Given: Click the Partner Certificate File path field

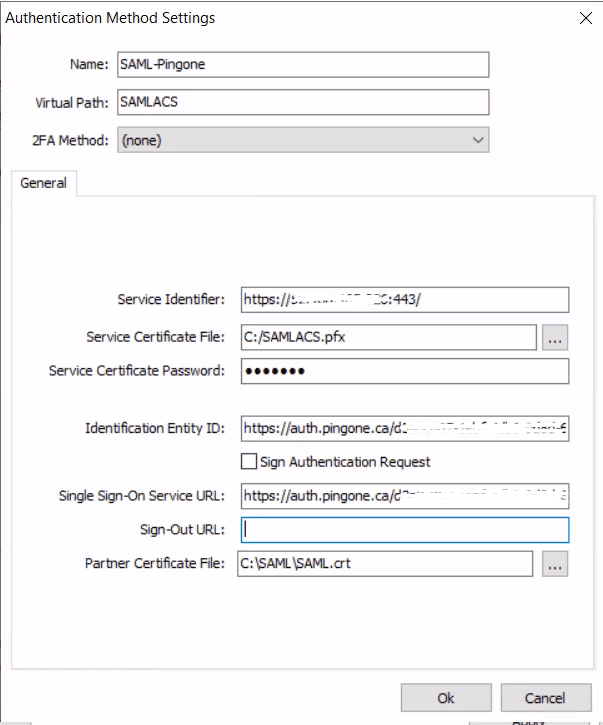Looking at the screenshot, I should click(x=385, y=564).
